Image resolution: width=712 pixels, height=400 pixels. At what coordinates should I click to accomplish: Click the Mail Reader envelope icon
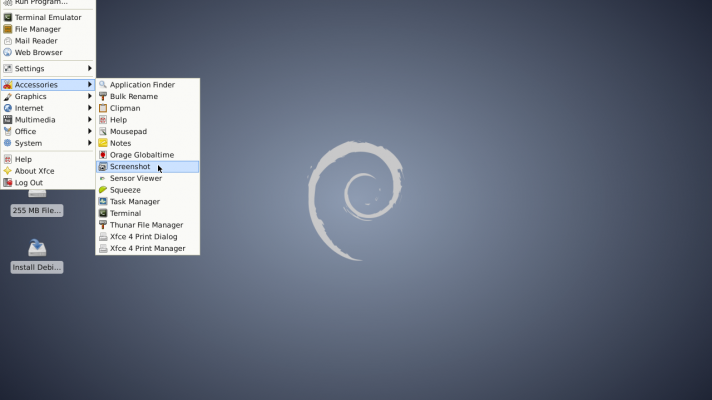tap(8, 41)
